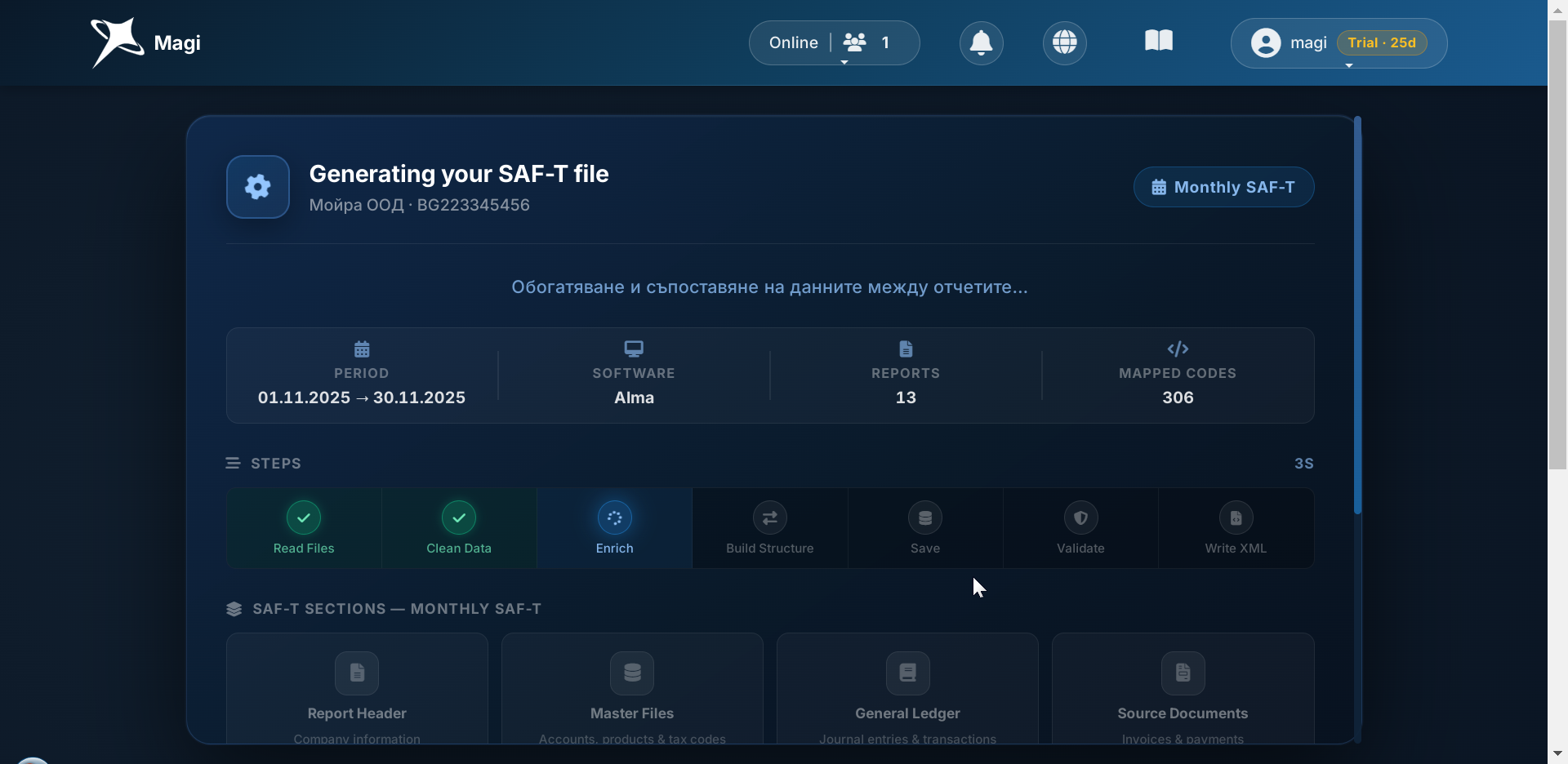Click the period value 01.11.2025 → 30.11.2025

362,398
